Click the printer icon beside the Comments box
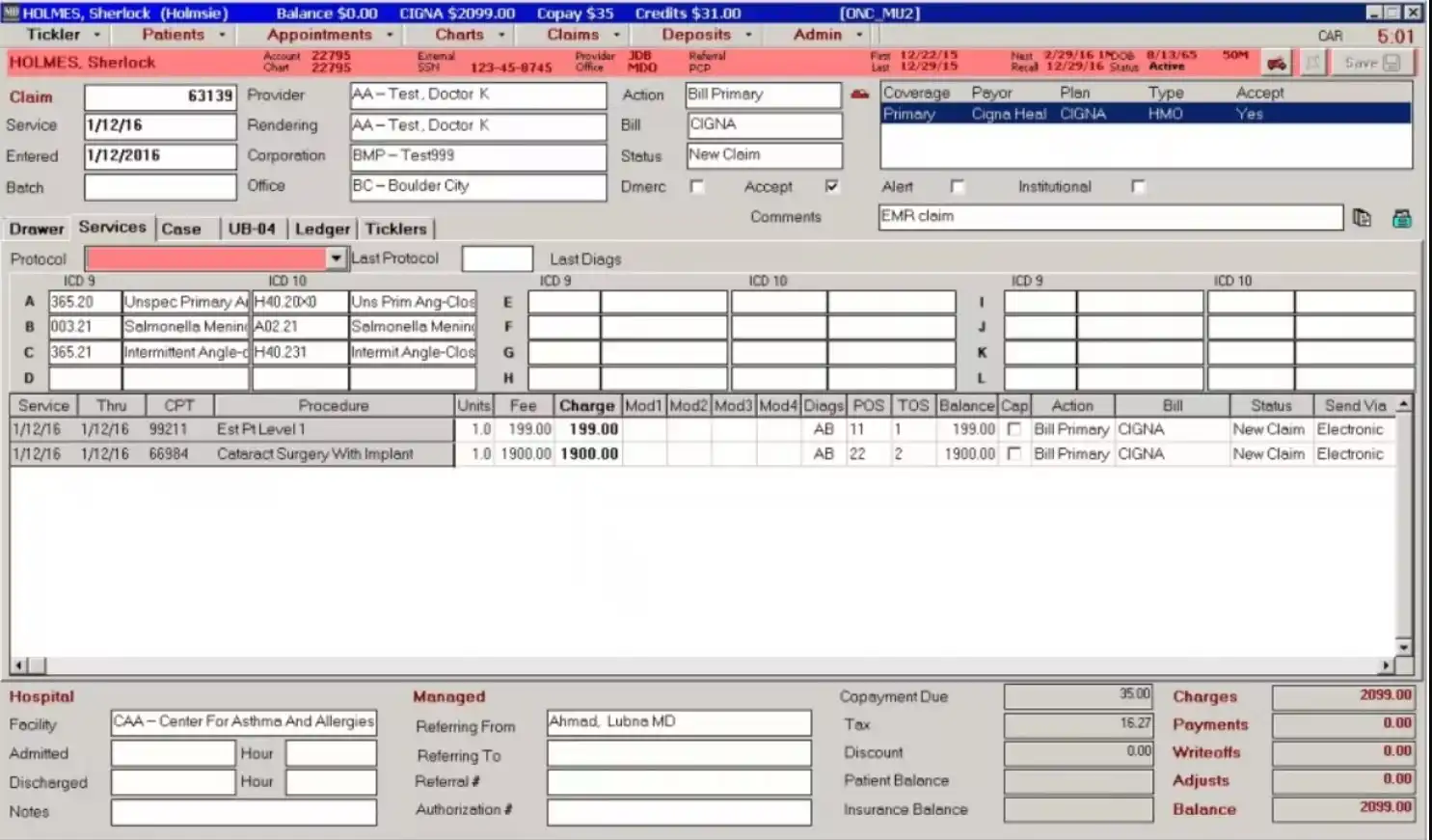 tap(1401, 218)
